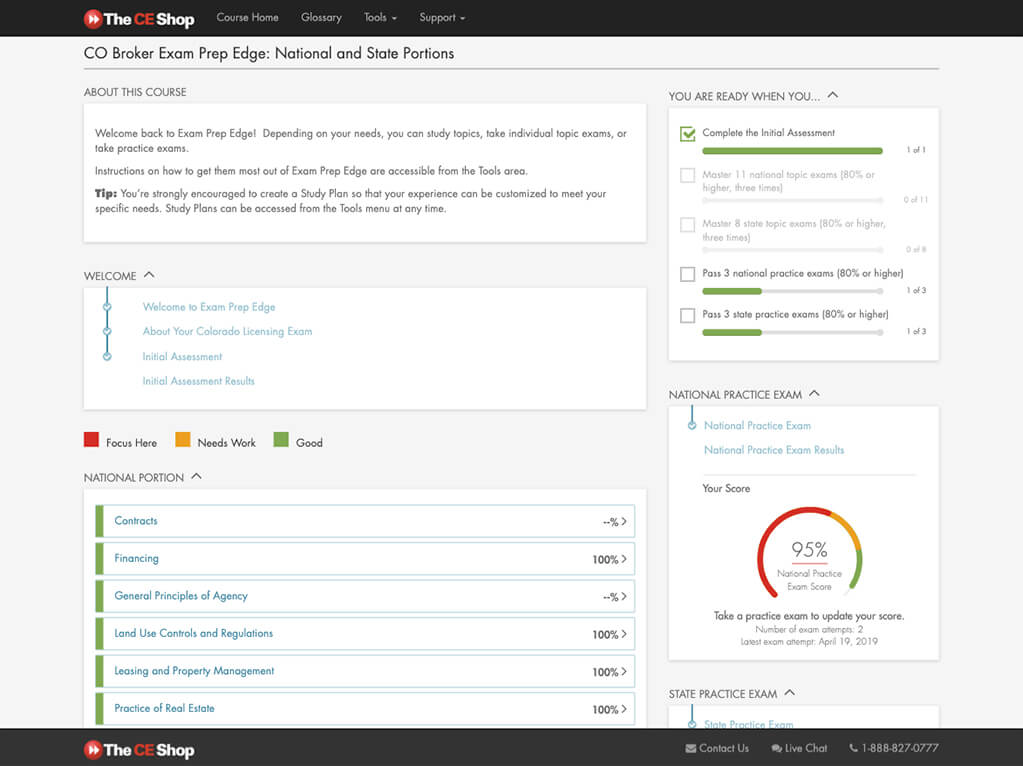The height and width of the screenshot is (766, 1023).
Task: Start the National Practice Exam link
Action: tap(757, 425)
